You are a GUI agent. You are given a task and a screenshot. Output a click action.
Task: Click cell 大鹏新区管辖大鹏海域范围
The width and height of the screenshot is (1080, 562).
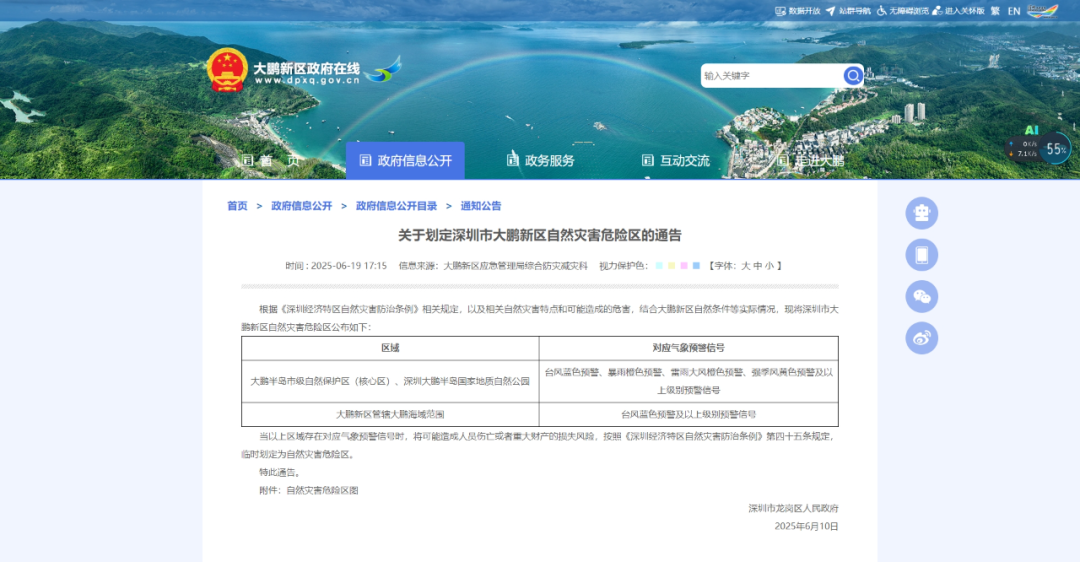click(390, 414)
